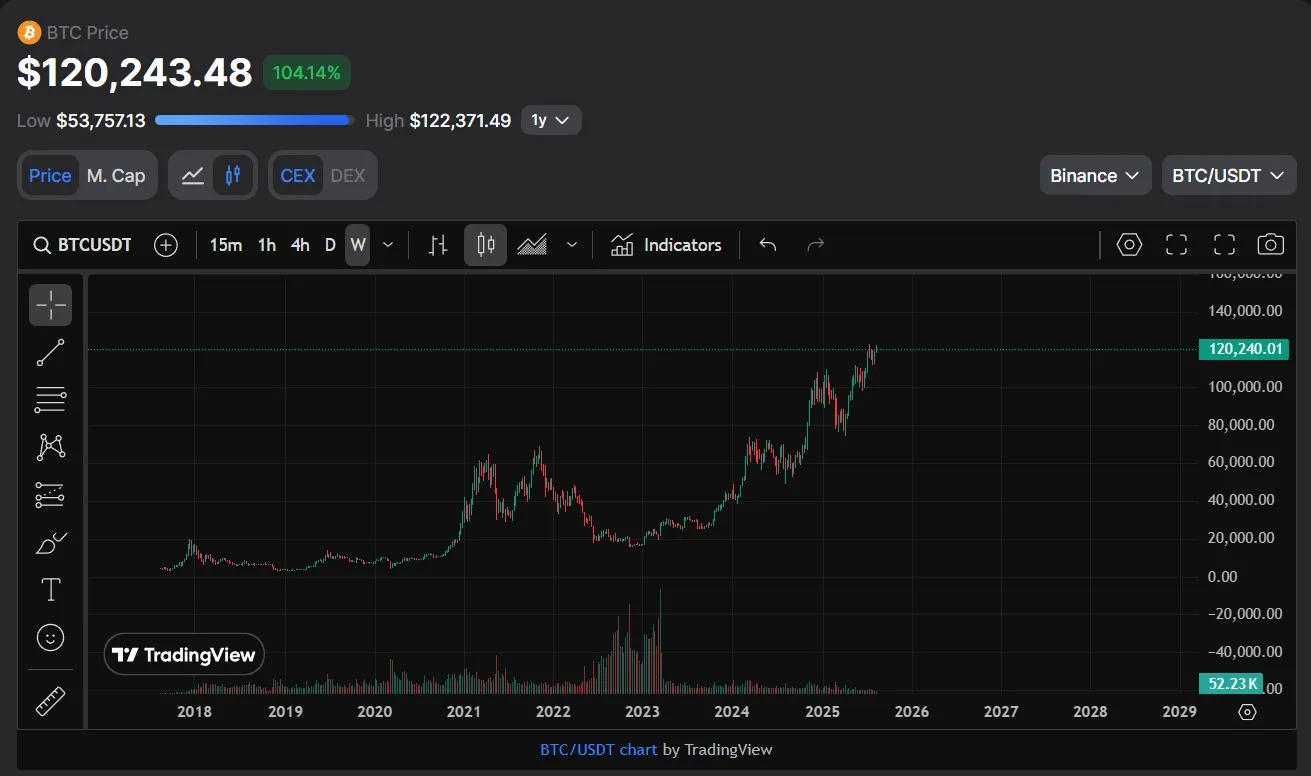The height and width of the screenshot is (776, 1311).
Task: Select the text annotation tool
Action: (x=50, y=590)
